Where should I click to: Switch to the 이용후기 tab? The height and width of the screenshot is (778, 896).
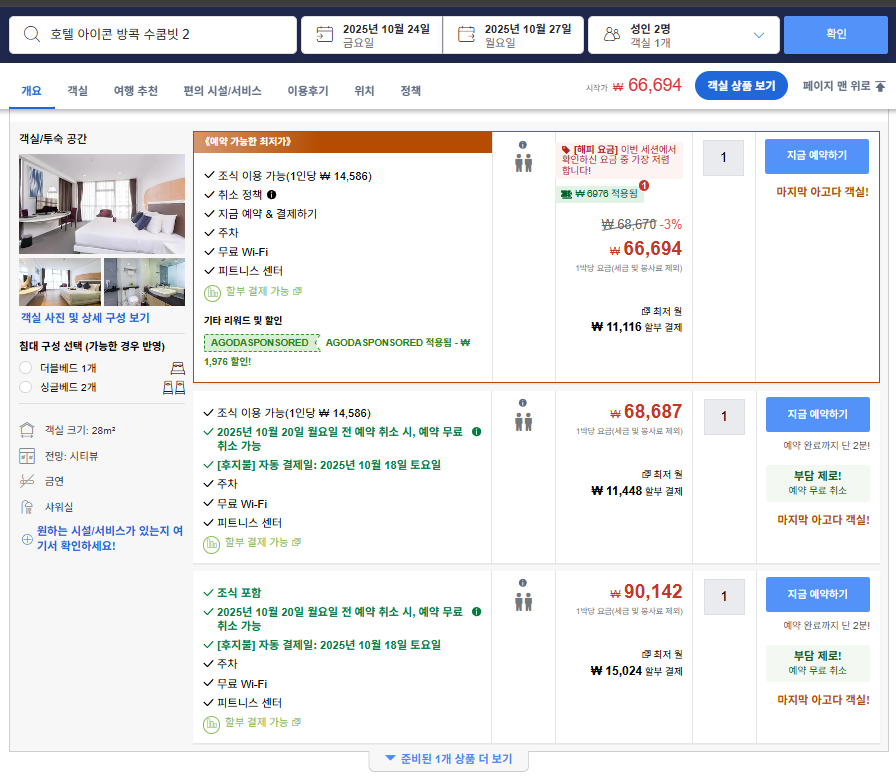[307, 91]
